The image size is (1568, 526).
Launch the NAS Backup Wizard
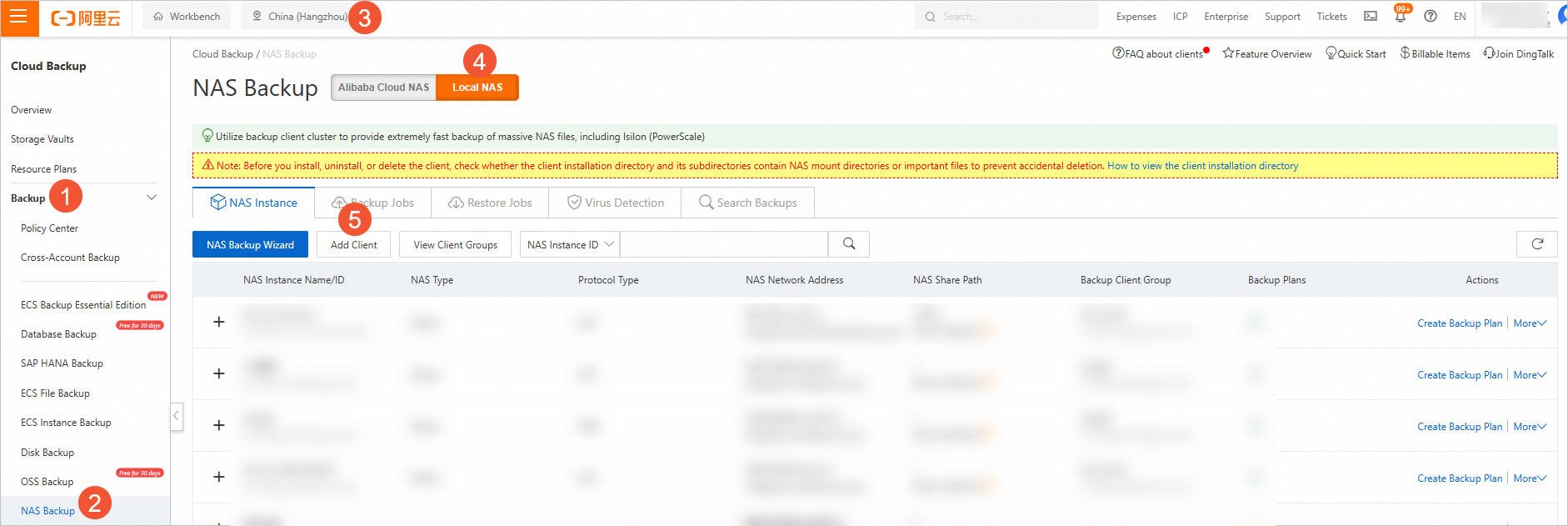pyautogui.click(x=250, y=244)
